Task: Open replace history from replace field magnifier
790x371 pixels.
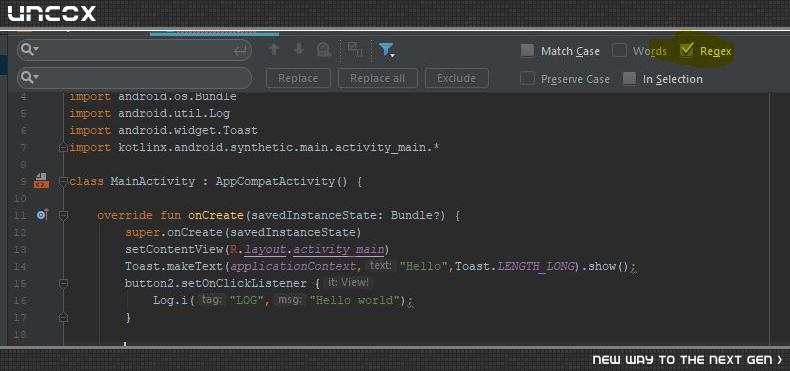Action: pyautogui.click(x=30, y=78)
